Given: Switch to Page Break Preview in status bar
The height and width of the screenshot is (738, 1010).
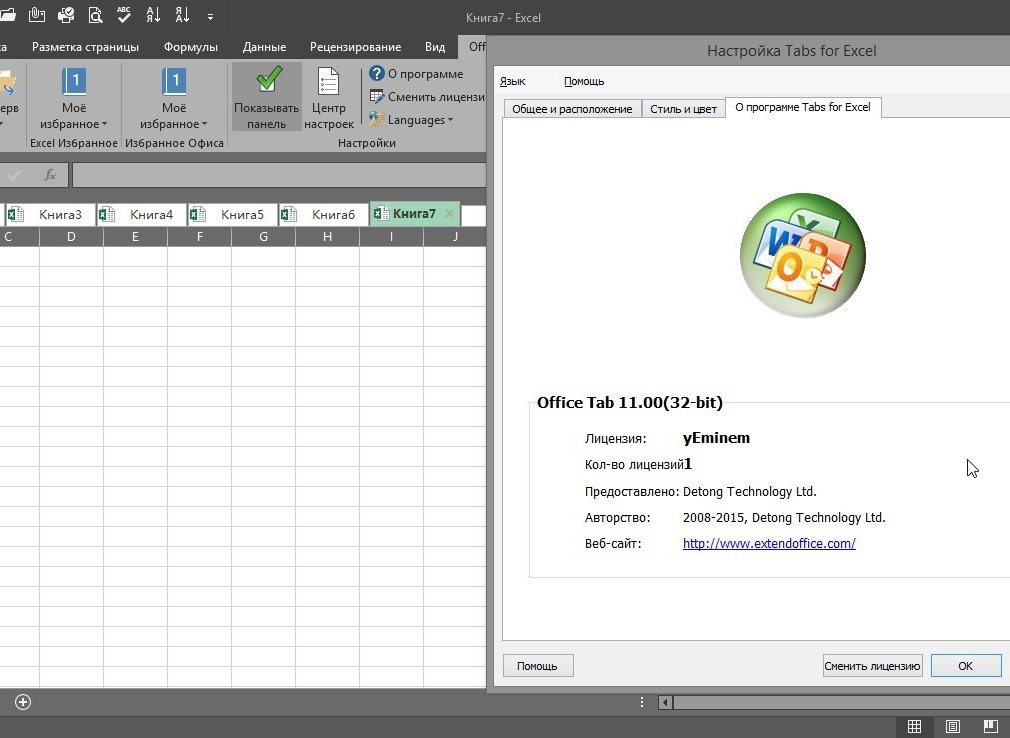Looking at the screenshot, I should 991,726.
